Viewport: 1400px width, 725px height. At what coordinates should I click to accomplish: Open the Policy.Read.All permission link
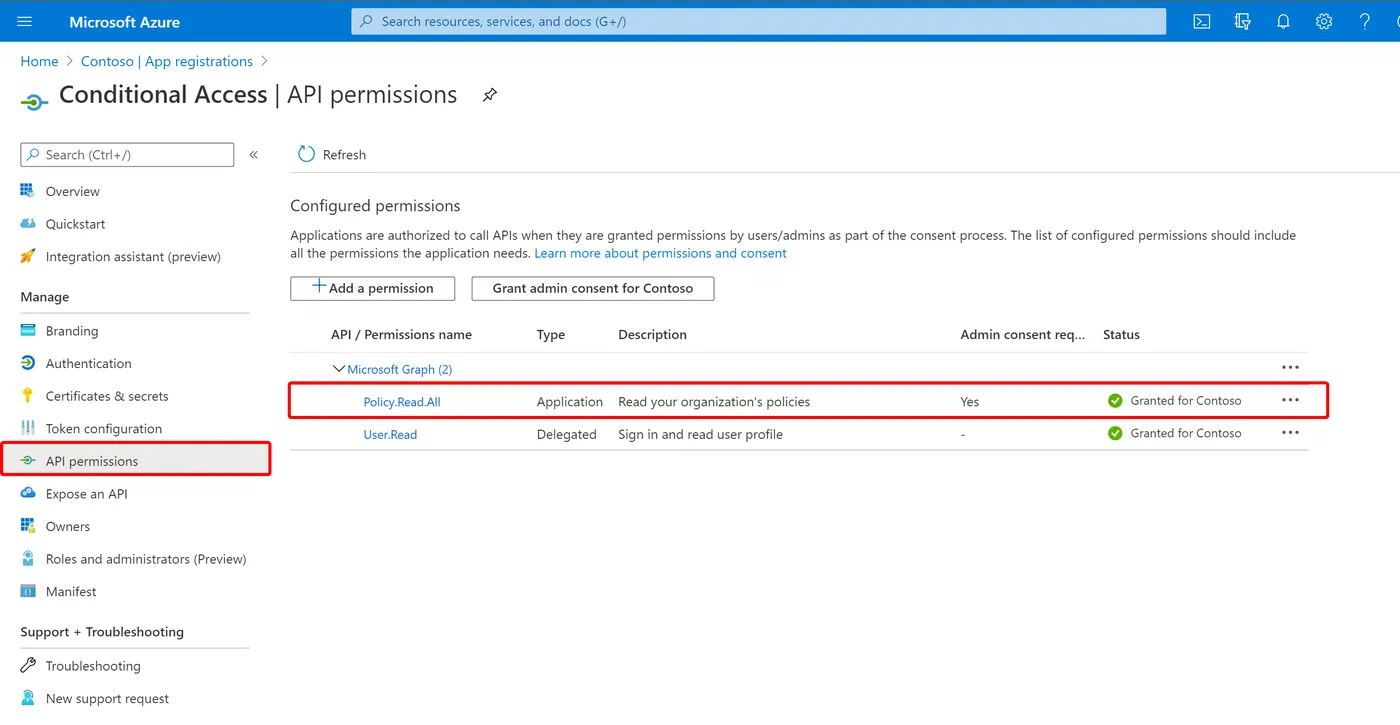(402, 402)
